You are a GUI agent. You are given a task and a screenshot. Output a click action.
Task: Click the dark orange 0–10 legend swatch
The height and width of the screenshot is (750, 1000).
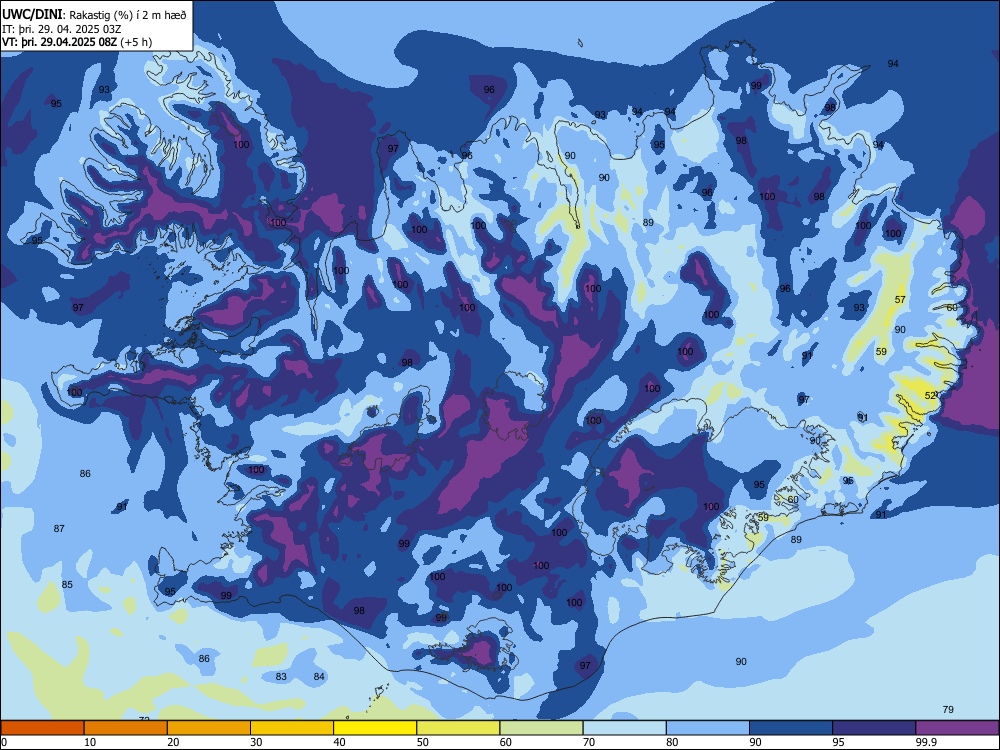tap(42, 728)
